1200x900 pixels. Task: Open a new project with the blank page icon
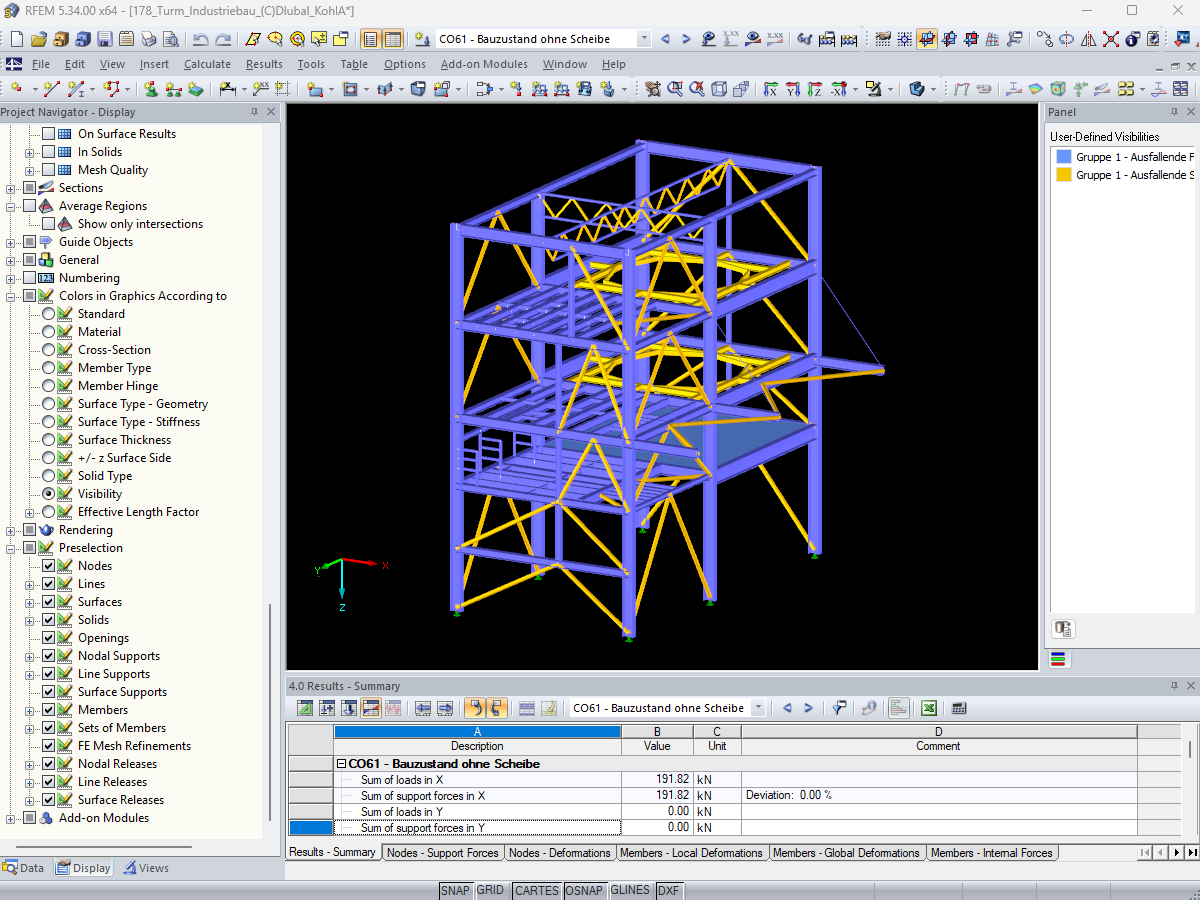[15, 38]
